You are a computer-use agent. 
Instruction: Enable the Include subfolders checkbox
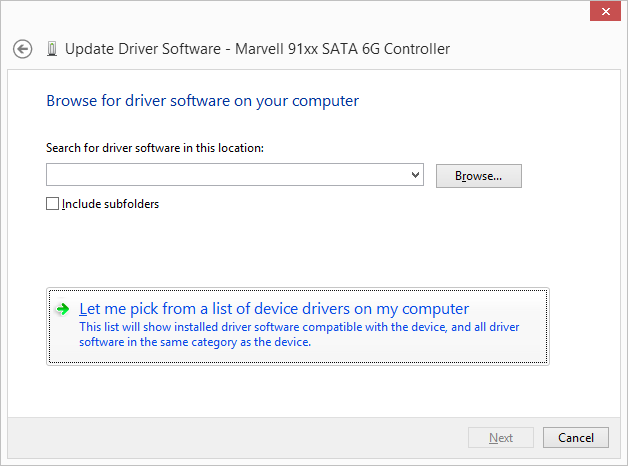pyautogui.click(x=52, y=204)
